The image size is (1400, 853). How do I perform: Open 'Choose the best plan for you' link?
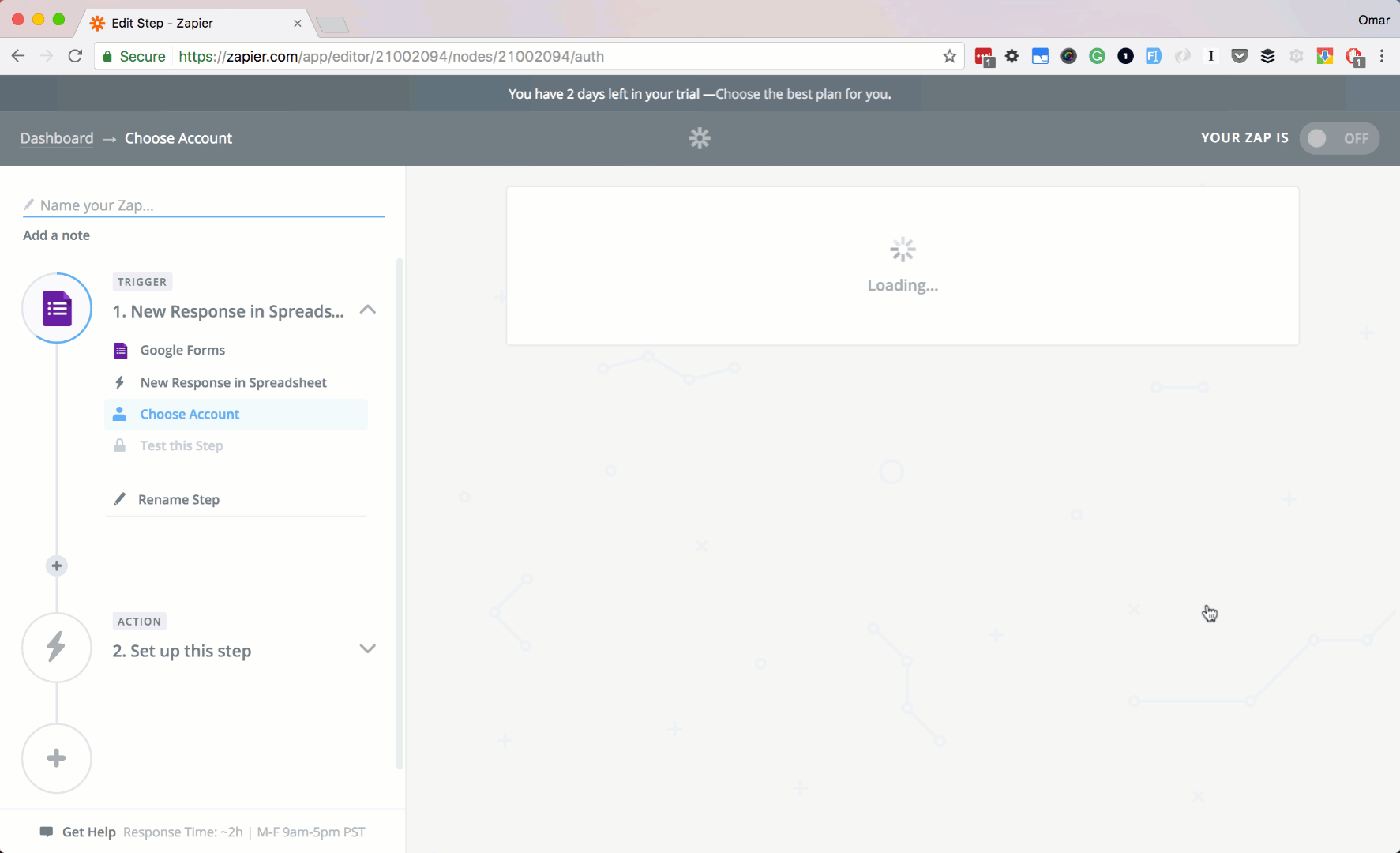pyautogui.click(x=803, y=94)
